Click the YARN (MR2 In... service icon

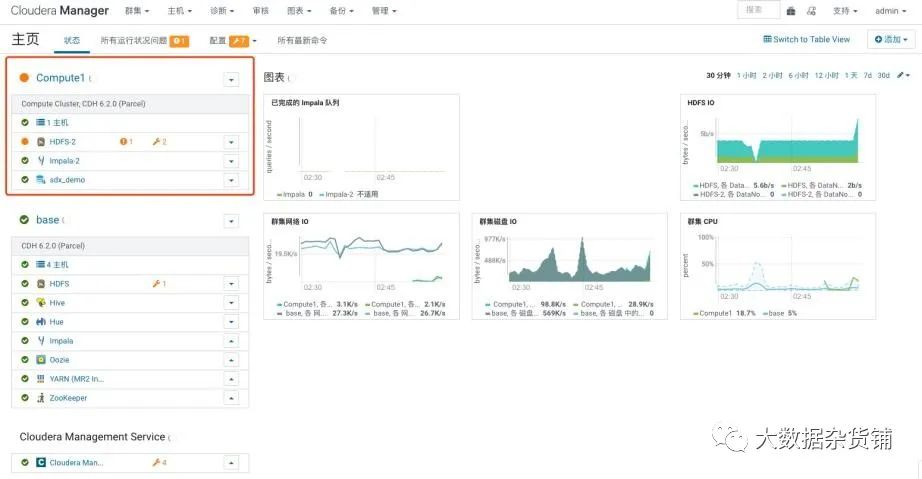[x=41, y=378]
